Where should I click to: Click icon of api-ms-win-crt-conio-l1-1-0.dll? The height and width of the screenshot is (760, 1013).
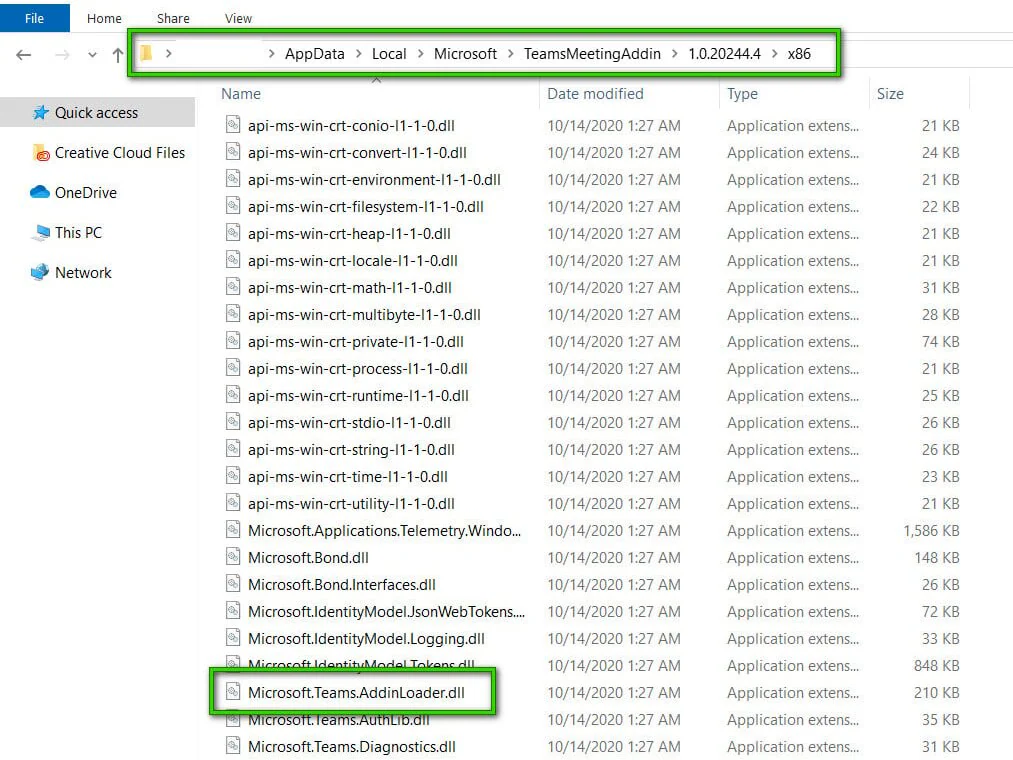233,125
